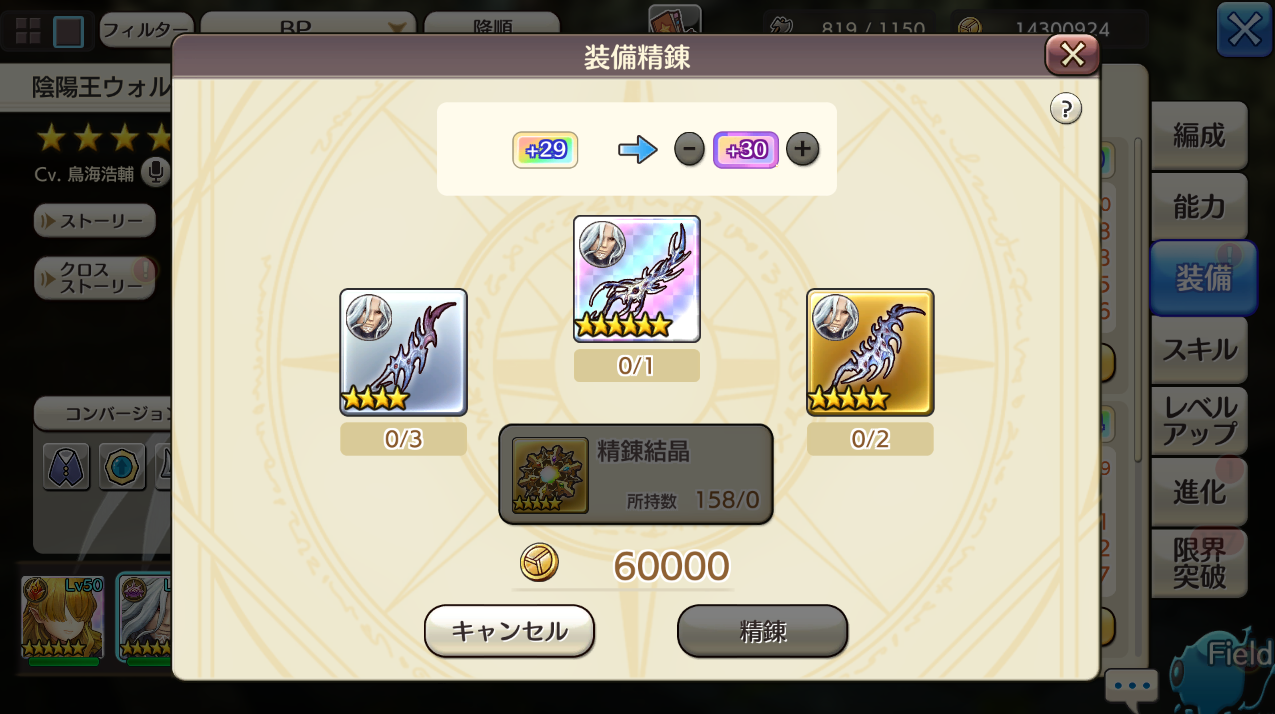
Task: Close the 装備精錬 dialog with X
Action: (x=1072, y=54)
